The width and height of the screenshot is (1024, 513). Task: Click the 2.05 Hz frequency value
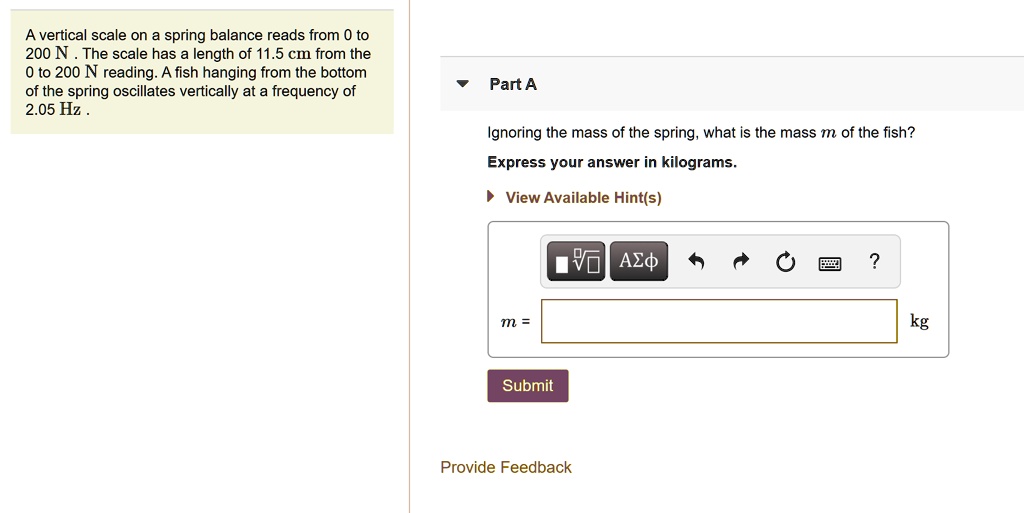click(x=54, y=109)
